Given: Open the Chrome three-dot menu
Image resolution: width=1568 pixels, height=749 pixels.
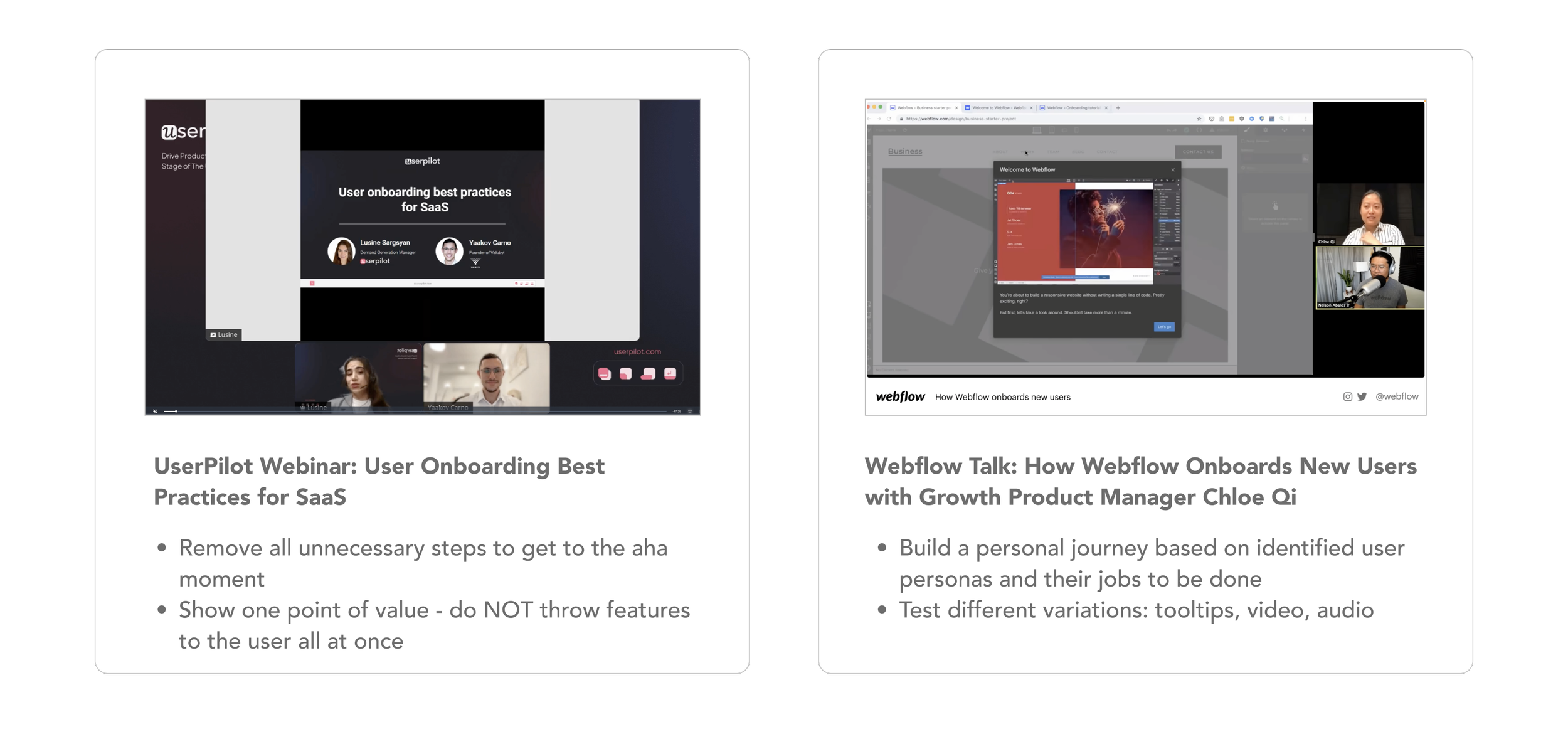Looking at the screenshot, I should 1306,119.
